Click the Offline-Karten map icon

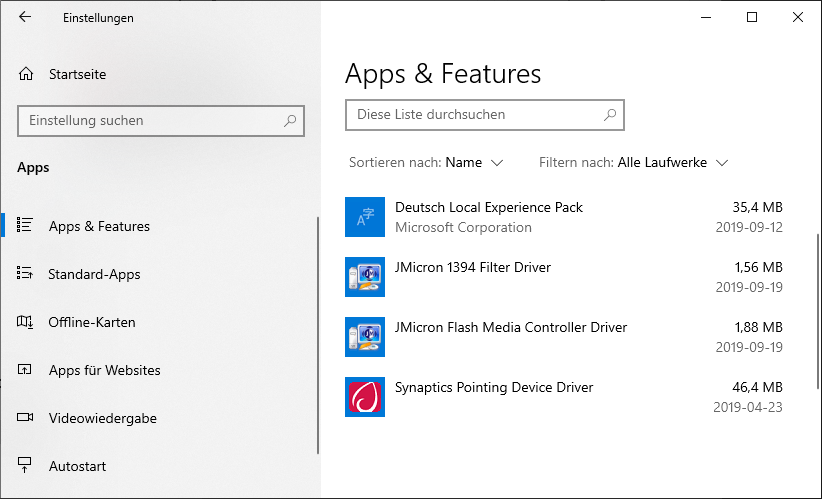(x=25, y=322)
